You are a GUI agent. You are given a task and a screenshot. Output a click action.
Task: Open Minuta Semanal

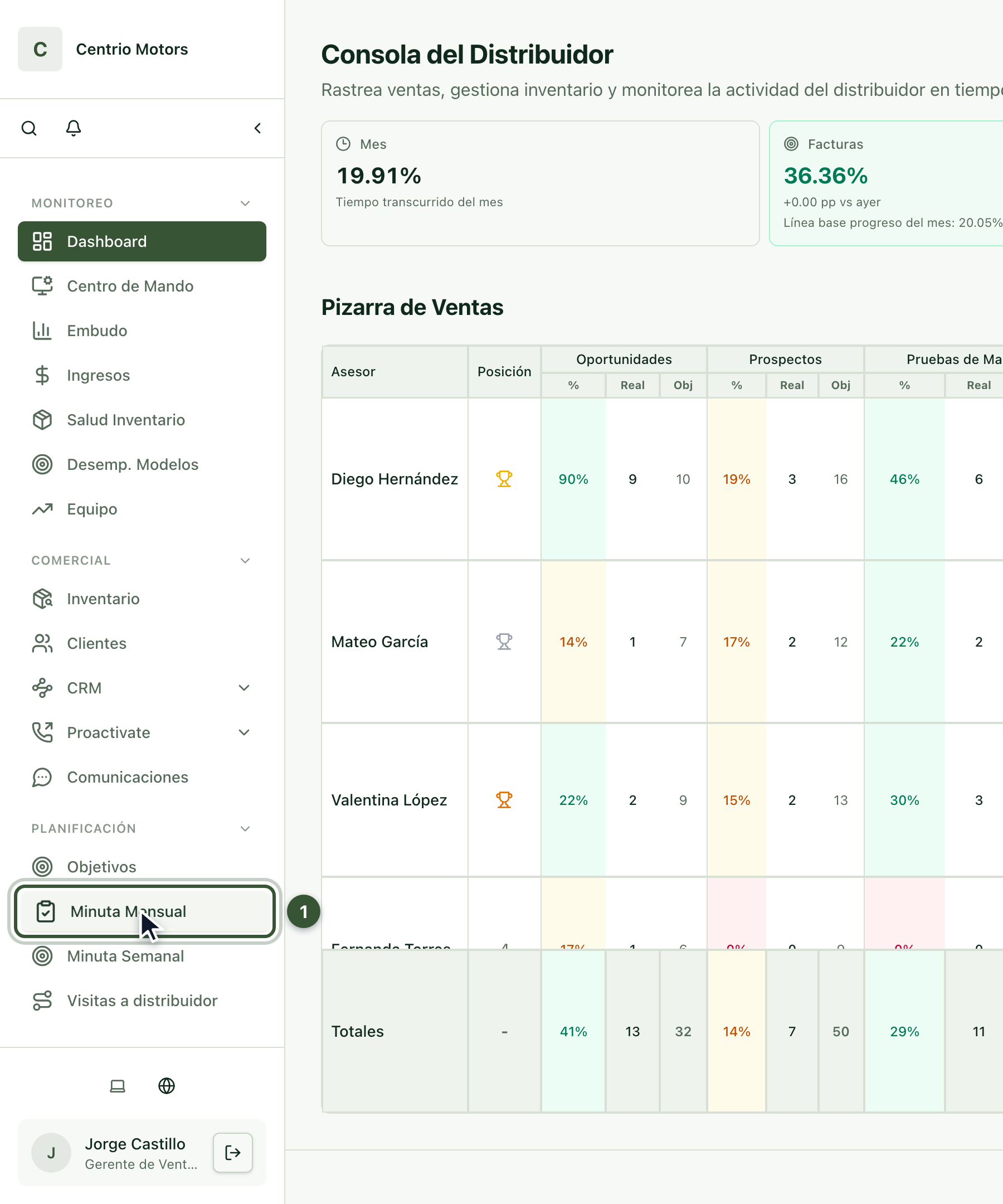142,957
